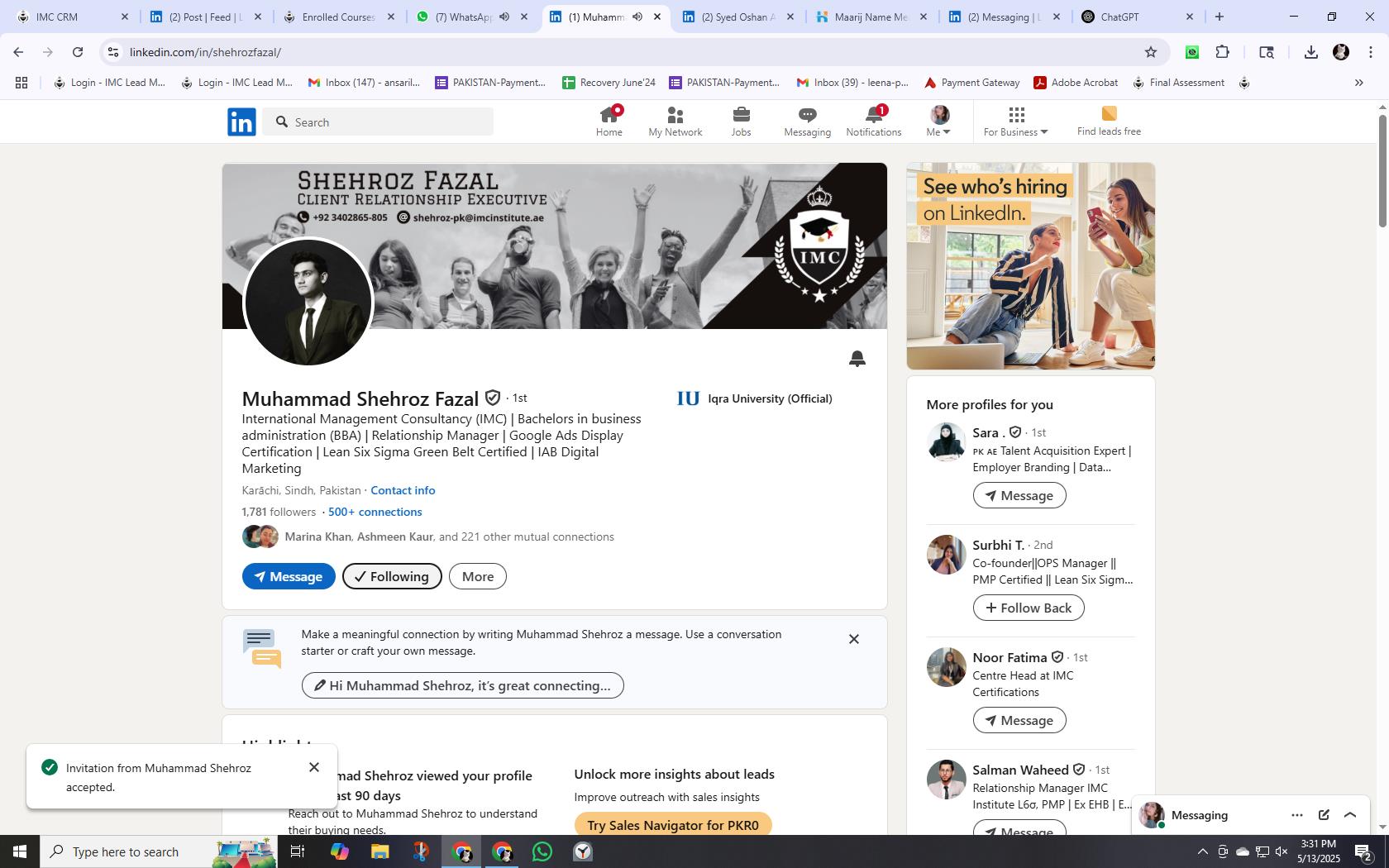Click Find leads free icon
1389x868 pixels.
[x=1109, y=114]
